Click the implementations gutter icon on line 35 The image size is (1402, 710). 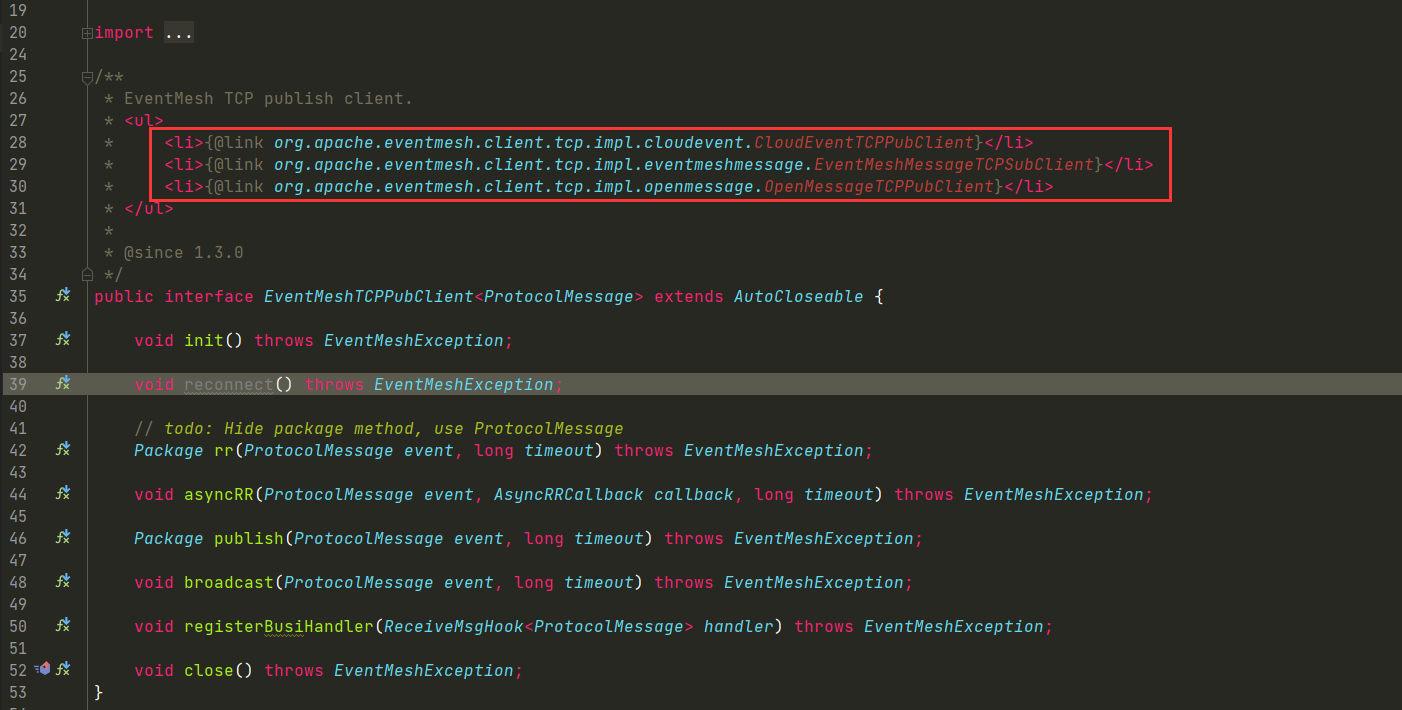pyautogui.click(x=62, y=296)
